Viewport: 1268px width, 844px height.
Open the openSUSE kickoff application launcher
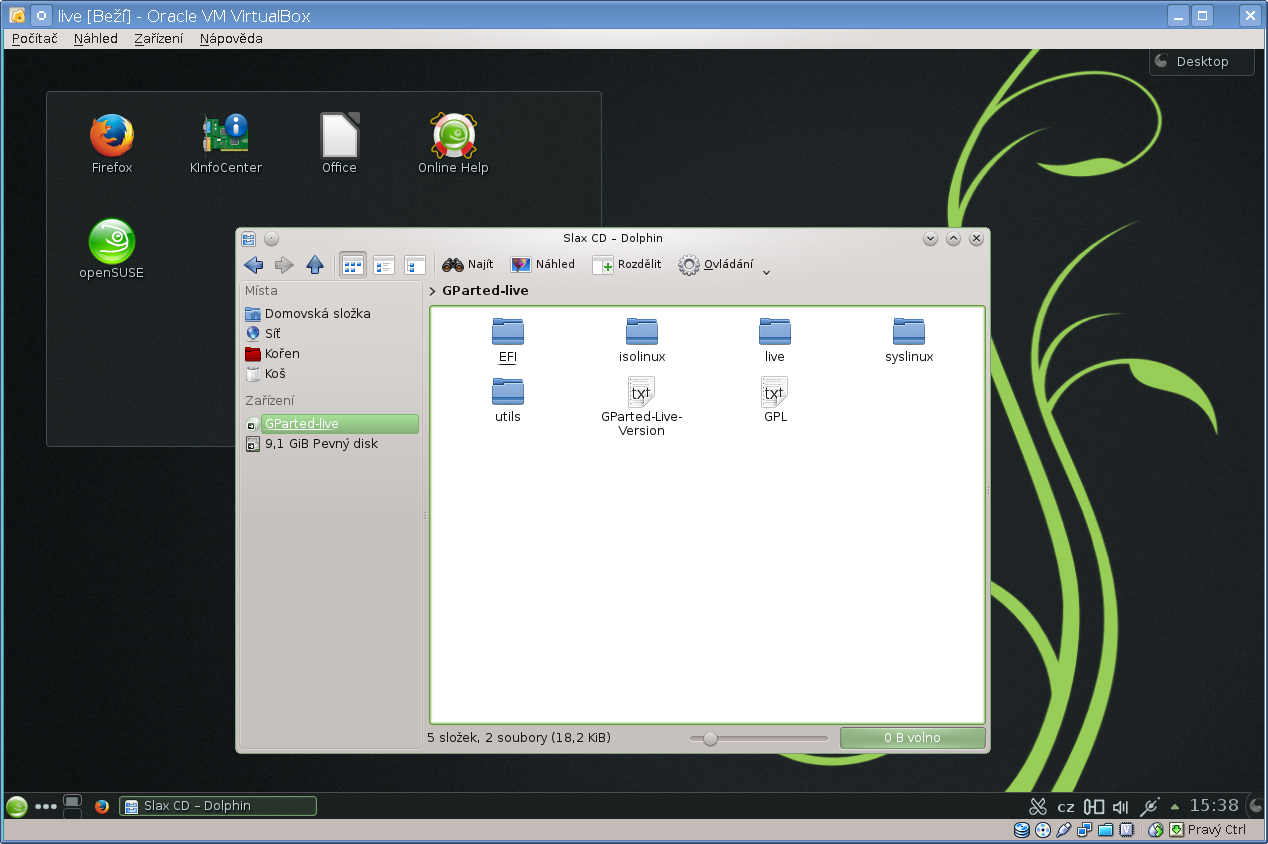click(16, 806)
